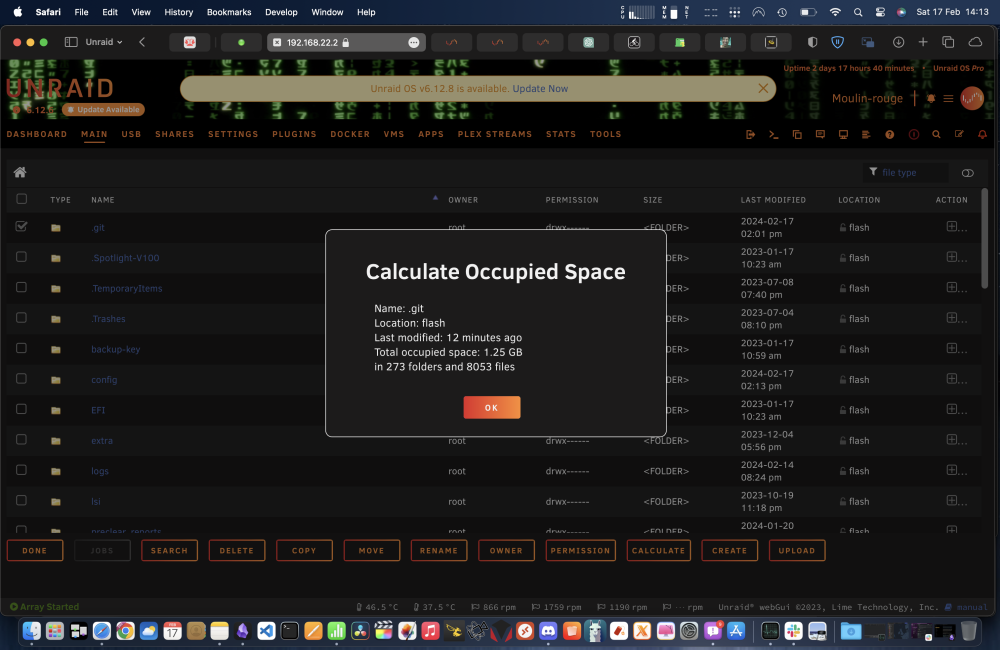
Task: Click Safari new tab plus icon
Action: click(x=923, y=42)
